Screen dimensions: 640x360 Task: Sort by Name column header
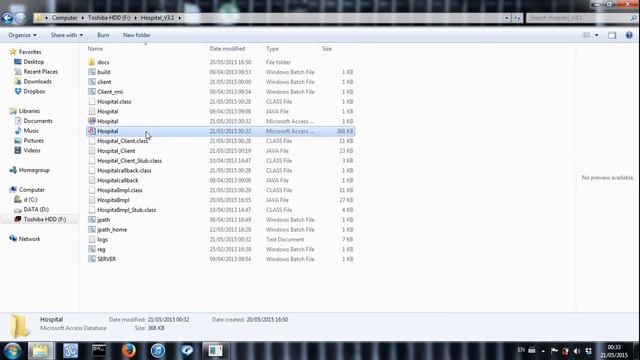(x=95, y=49)
